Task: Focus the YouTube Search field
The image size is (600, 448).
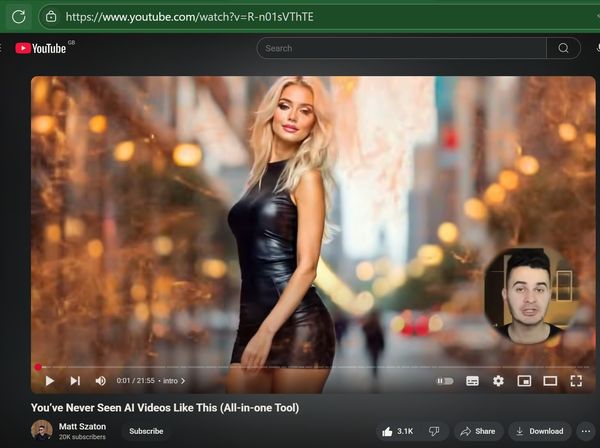Action: (402, 48)
